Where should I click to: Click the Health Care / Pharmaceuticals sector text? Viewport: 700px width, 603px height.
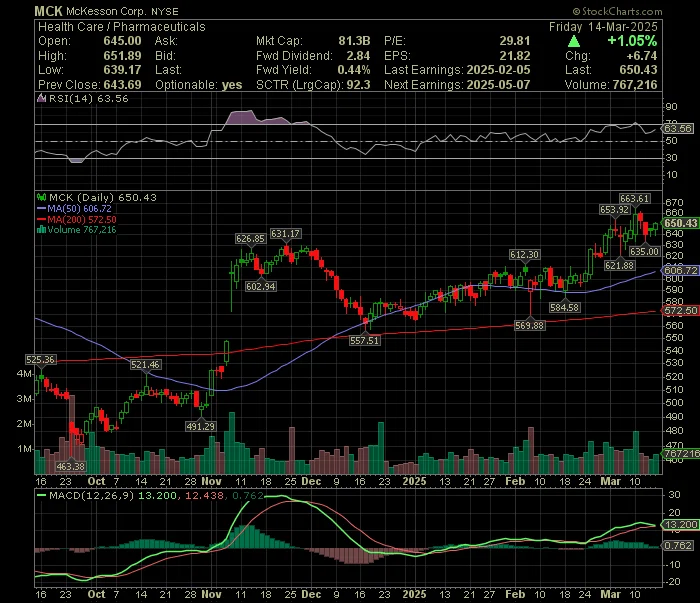click(122, 27)
